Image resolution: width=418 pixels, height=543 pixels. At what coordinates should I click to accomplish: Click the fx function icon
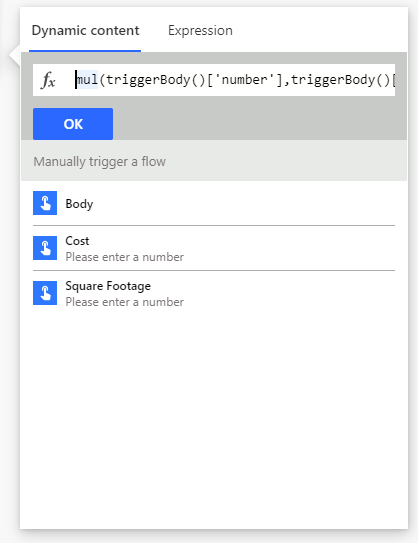[x=48, y=80]
